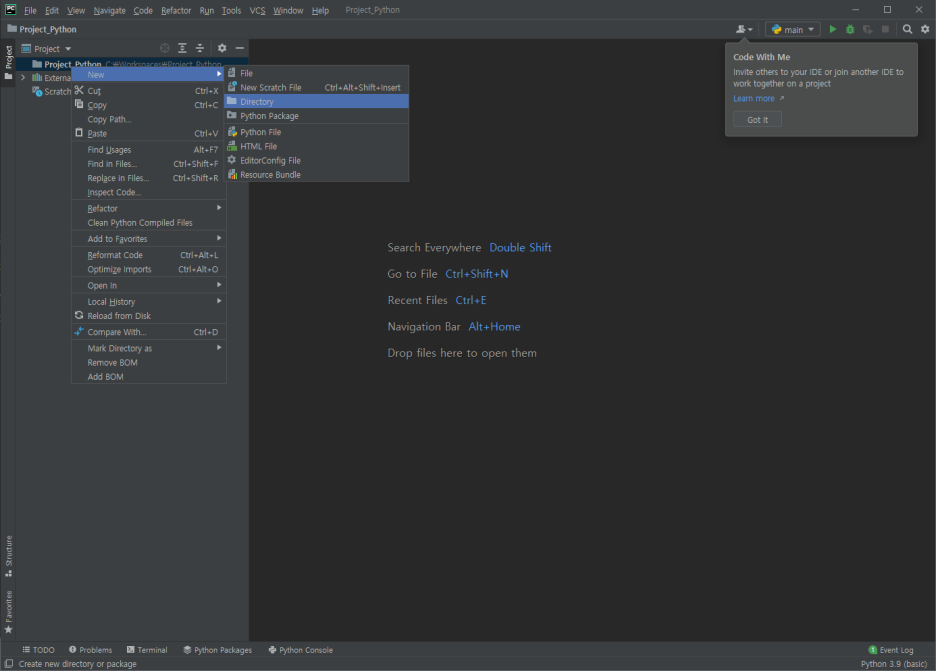Click the locate-file target icon in Project panel
Screen dimensions: 936x671
(165, 48)
